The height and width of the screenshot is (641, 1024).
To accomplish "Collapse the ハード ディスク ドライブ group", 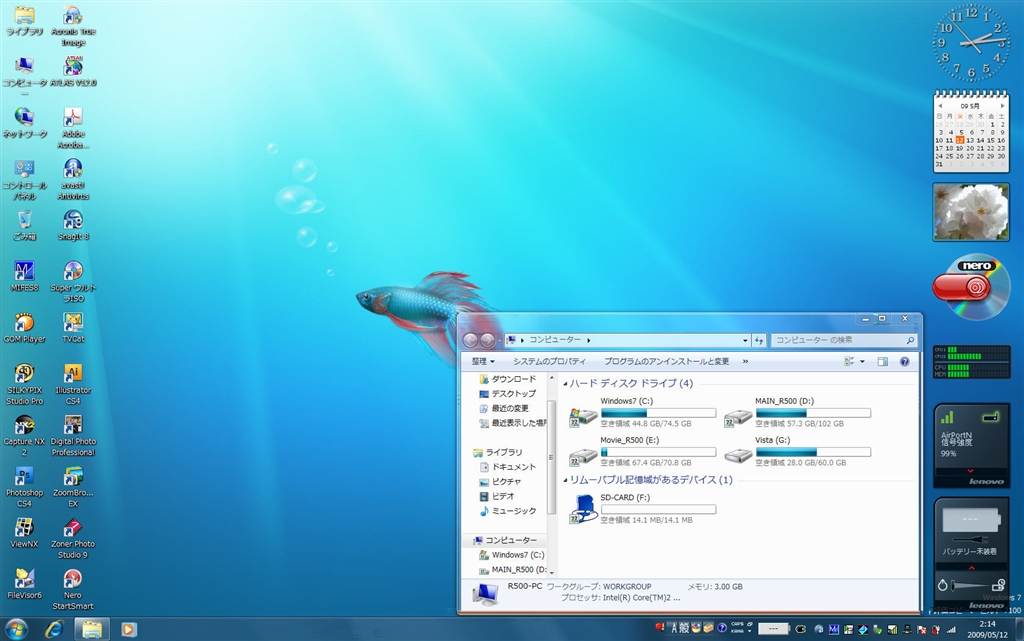I will (565, 384).
